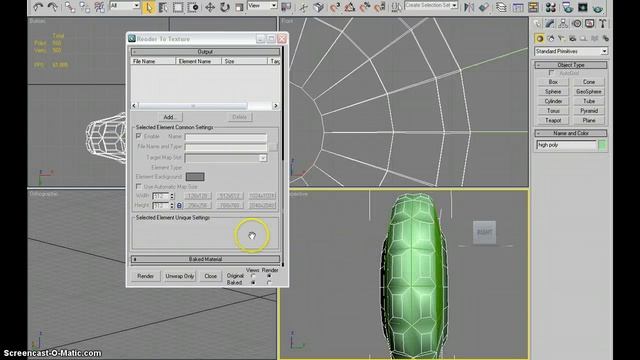640x360 pixels.
Task: Activate the Select and Link tool
Action: tap(70, 7)
